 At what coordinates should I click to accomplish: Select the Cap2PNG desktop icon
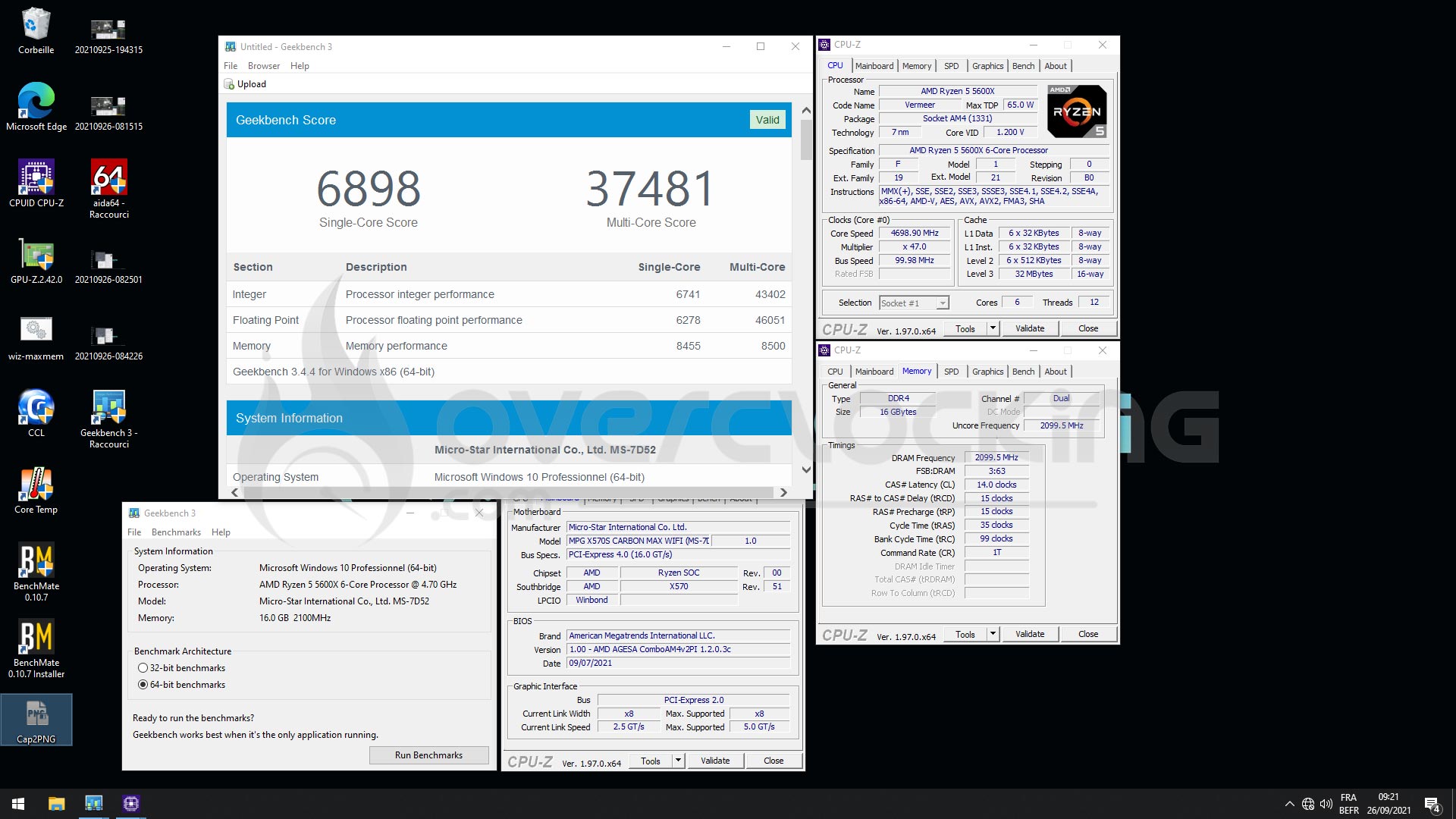click(36, 720)
